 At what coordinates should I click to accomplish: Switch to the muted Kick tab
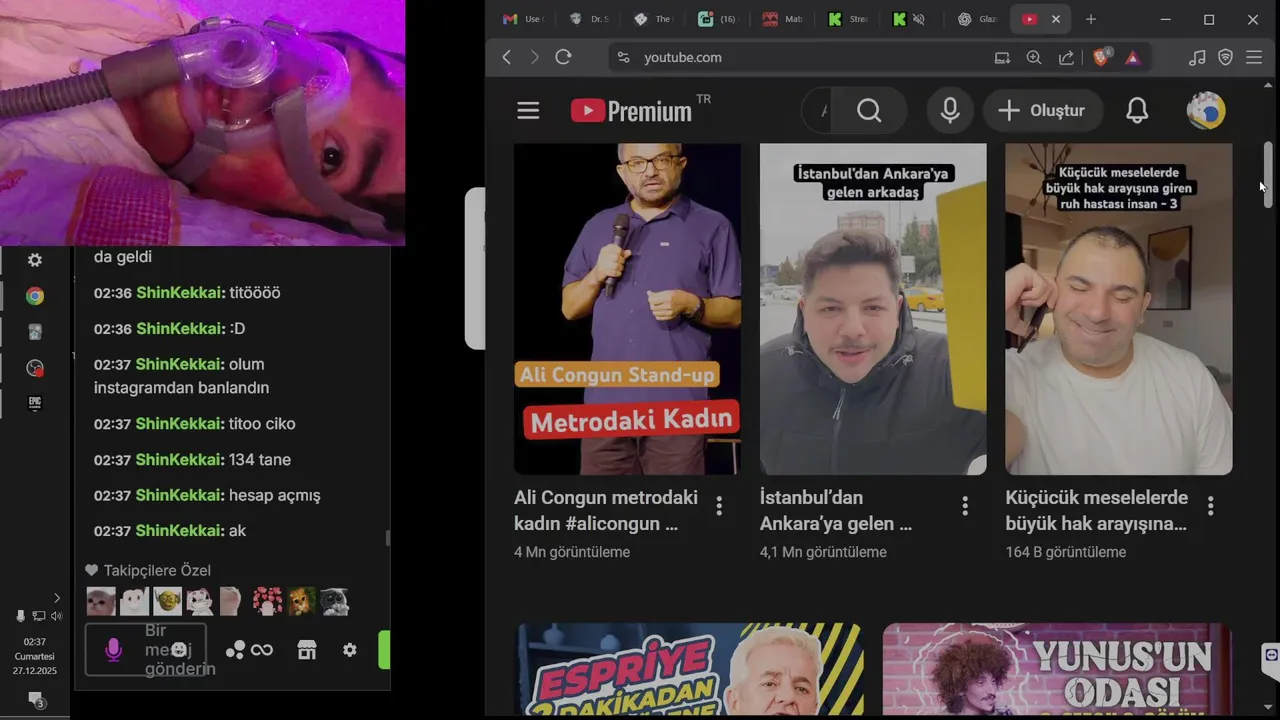coord(910,19)
